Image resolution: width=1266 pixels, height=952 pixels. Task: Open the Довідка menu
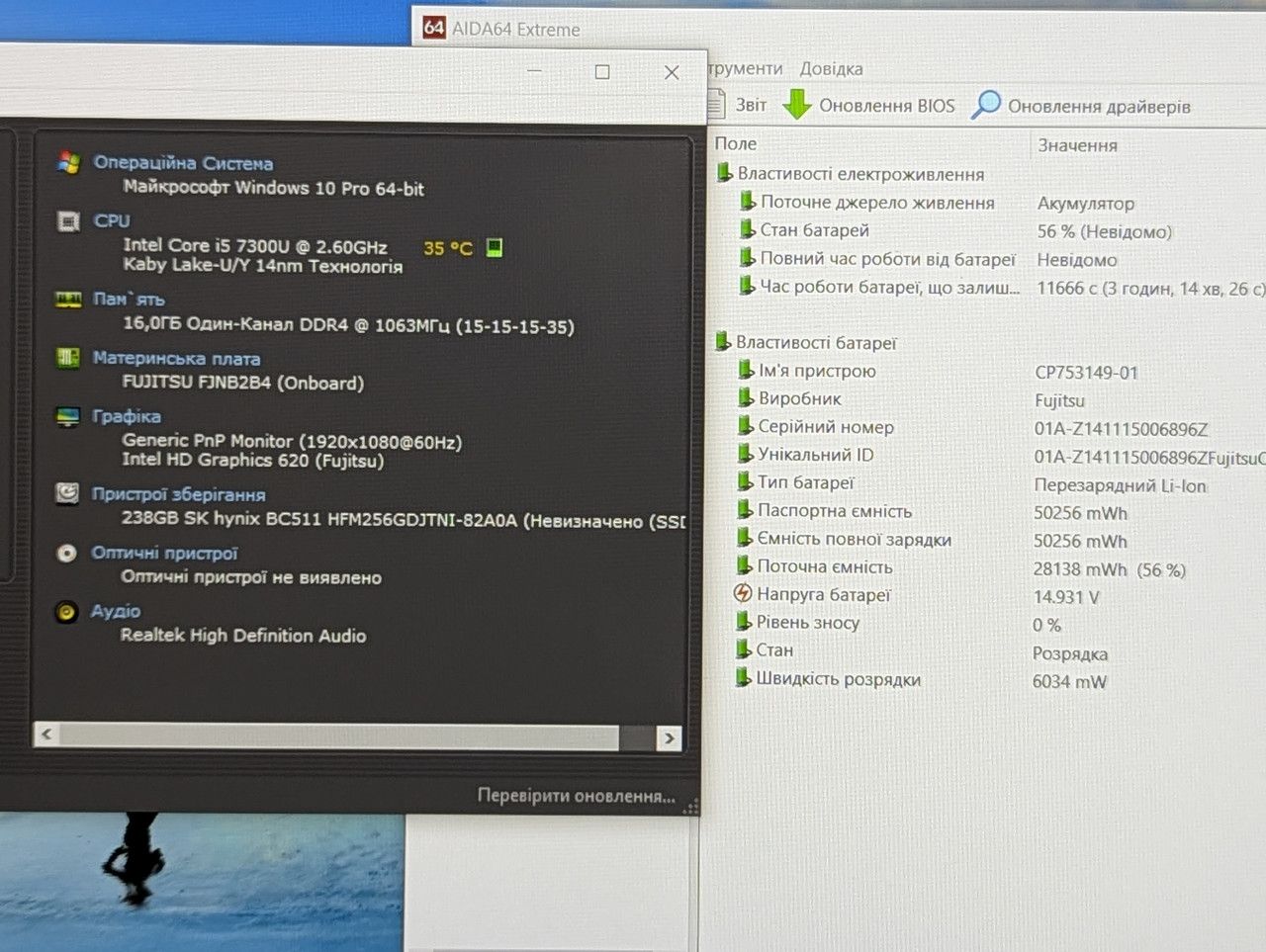831,68
